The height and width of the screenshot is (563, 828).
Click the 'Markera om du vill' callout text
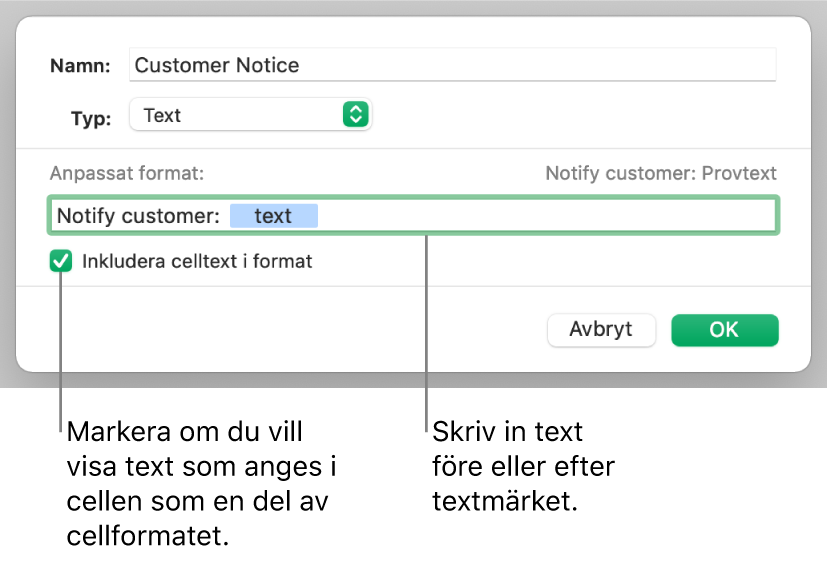[x=184, y=433]
